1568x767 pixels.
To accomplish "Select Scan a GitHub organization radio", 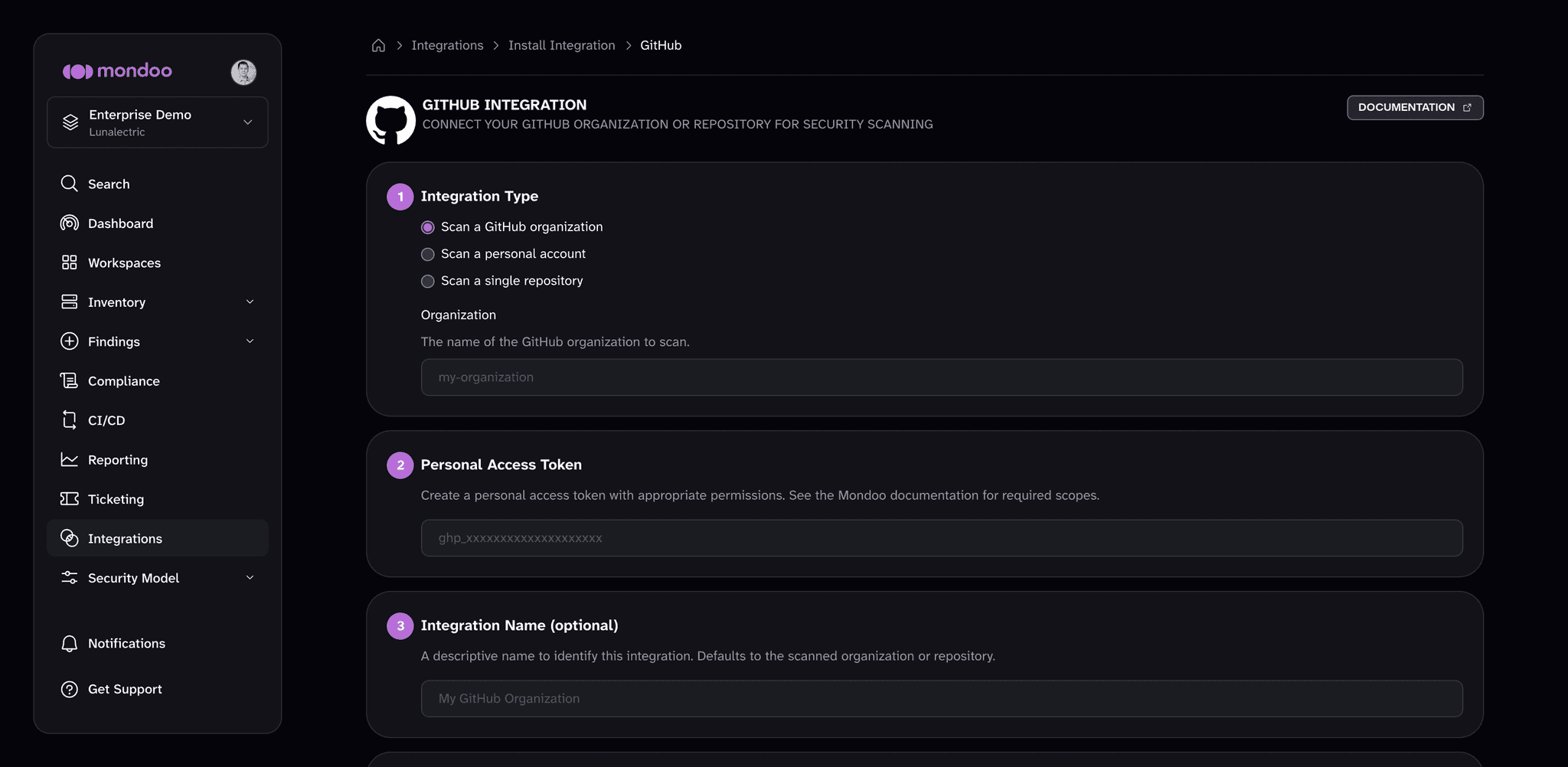I will (x=428, y=227).
